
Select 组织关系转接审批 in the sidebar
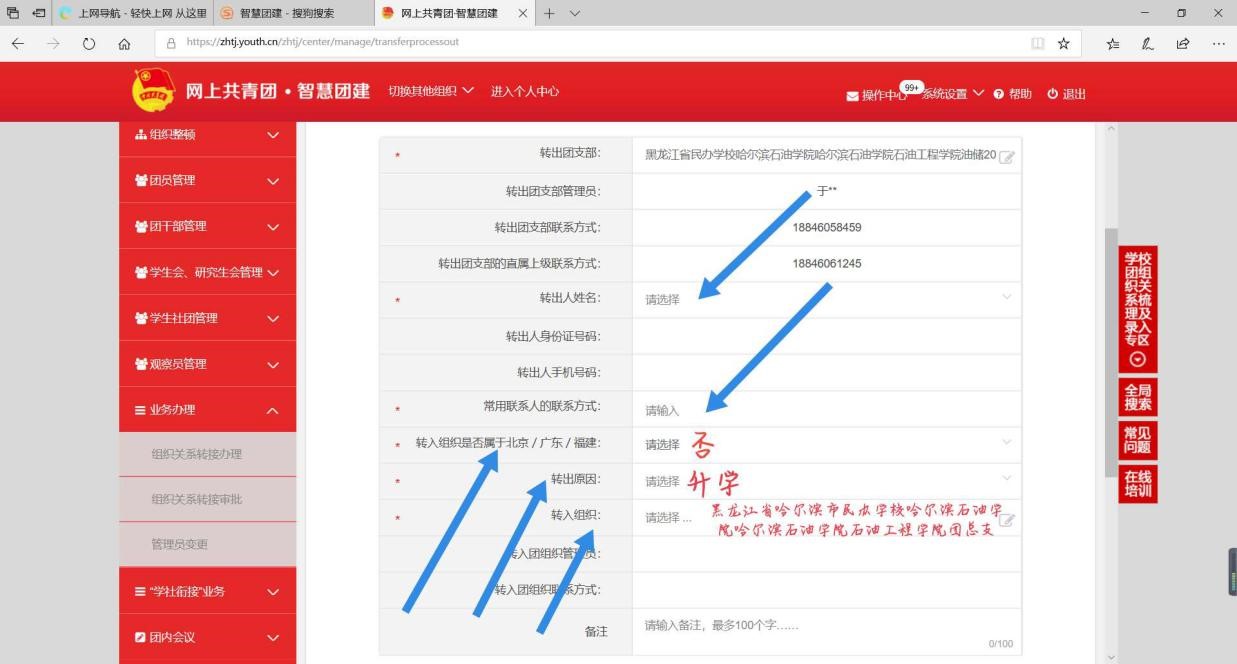[197, 499]
